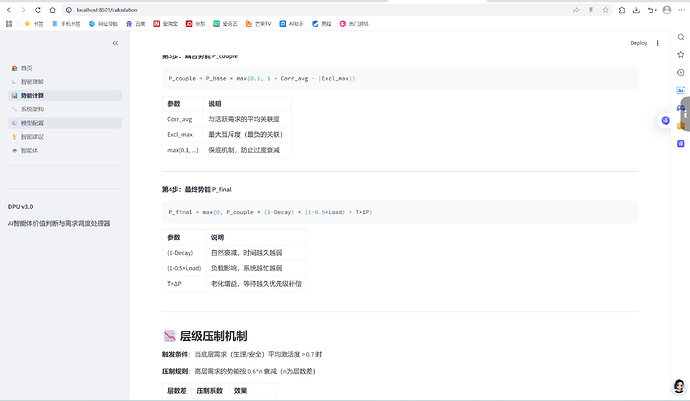Click the assistant avatar at the bottom right

[x=679, y=386]
